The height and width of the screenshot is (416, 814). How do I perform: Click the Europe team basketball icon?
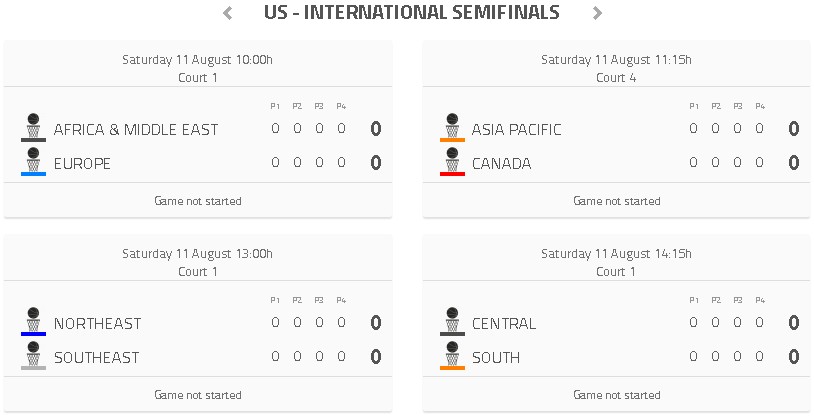point(33,162)
